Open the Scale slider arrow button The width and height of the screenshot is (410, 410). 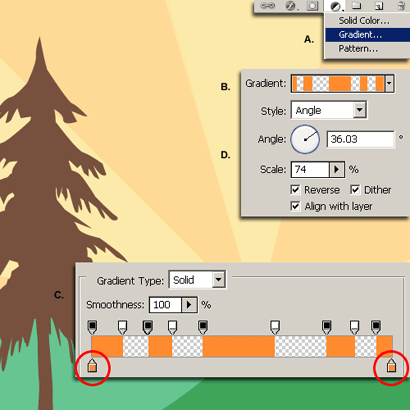pyautogui.click(x=337, y=170)
